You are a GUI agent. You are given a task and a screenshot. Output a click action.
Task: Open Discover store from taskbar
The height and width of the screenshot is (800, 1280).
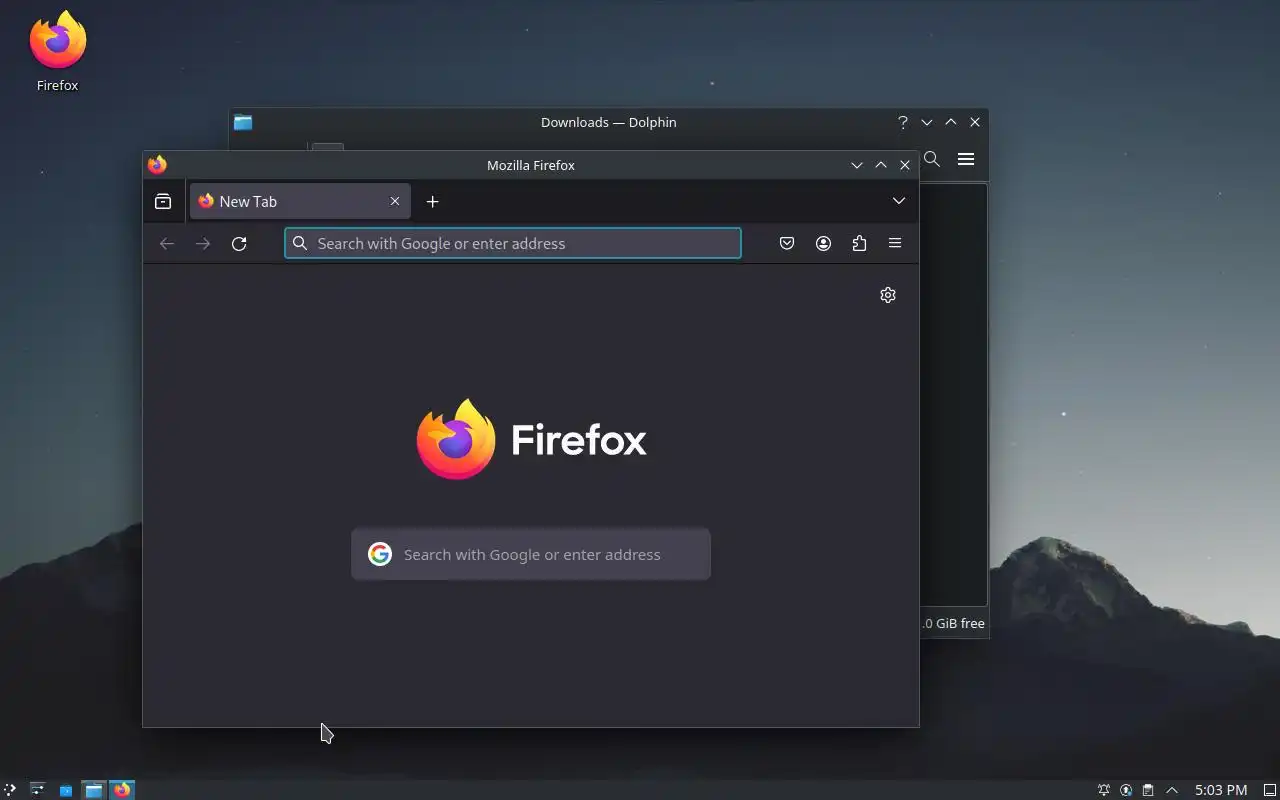click(x=65, y=789)
